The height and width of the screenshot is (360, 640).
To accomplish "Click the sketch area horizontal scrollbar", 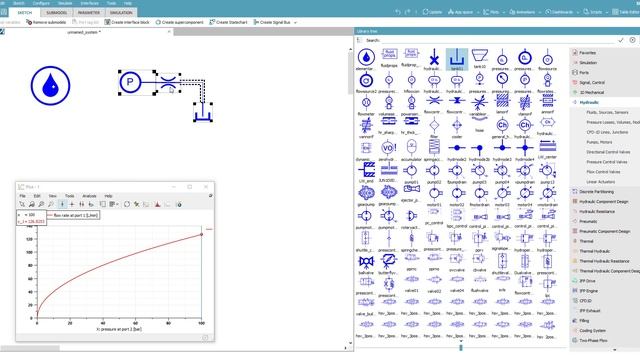I will [30, 348].
